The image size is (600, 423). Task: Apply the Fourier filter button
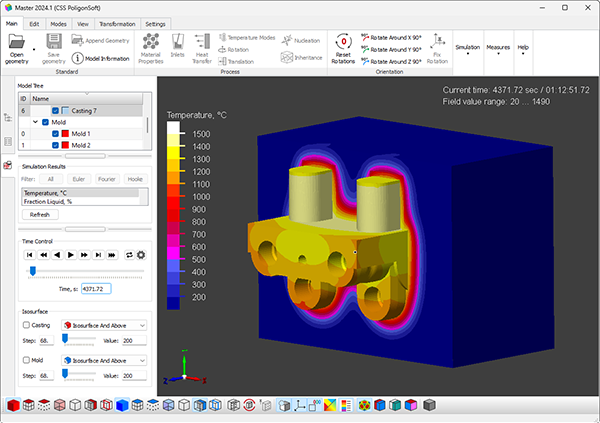(107, 179)
